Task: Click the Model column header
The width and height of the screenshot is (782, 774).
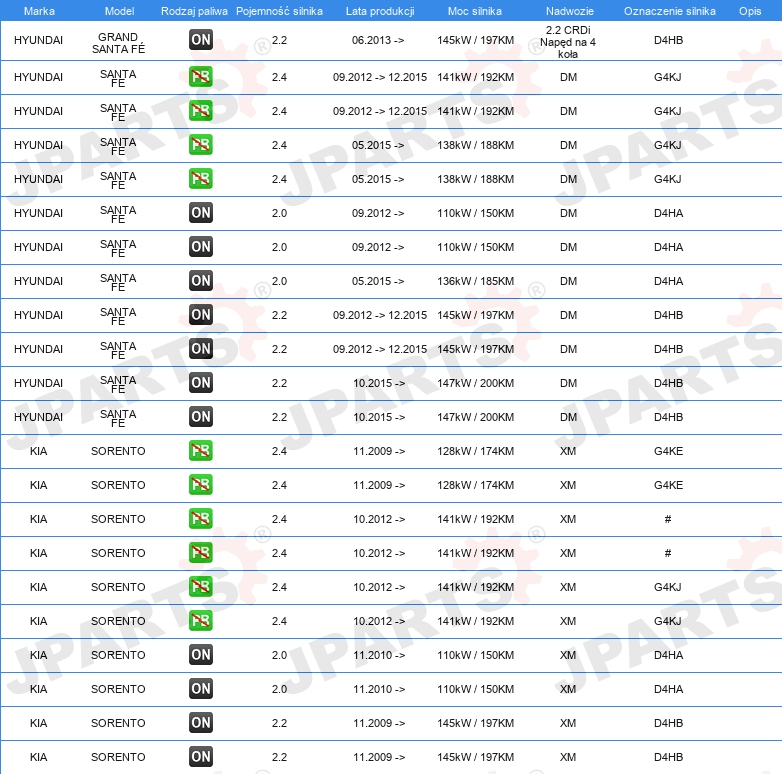Action: [119, 11]
